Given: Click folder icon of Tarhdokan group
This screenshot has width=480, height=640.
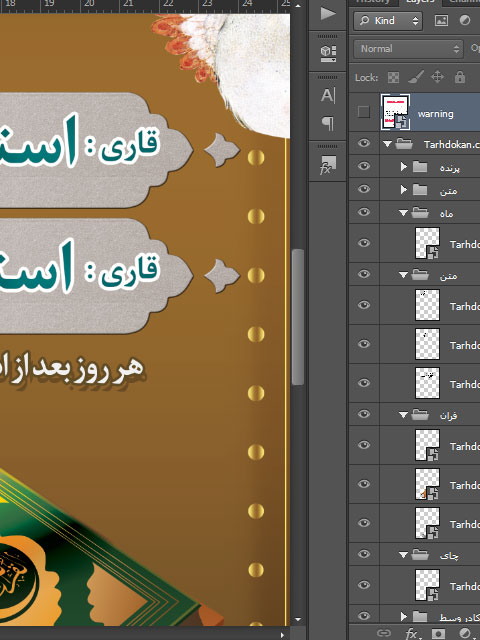Looking at the screenshot, I should [404, 144].
